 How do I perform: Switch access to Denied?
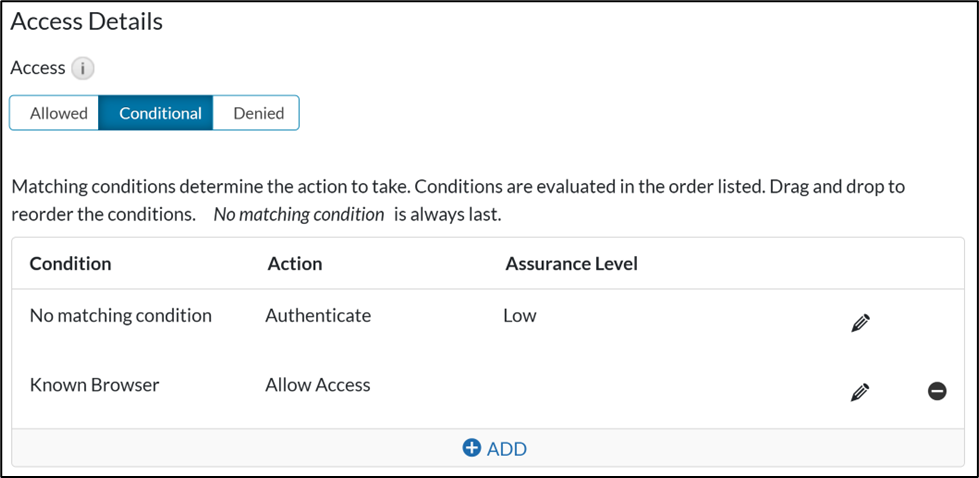[x=258, y=113]
